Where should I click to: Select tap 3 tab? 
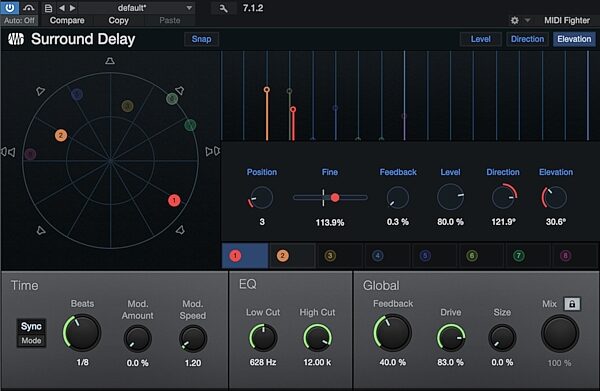click(340, 255)
